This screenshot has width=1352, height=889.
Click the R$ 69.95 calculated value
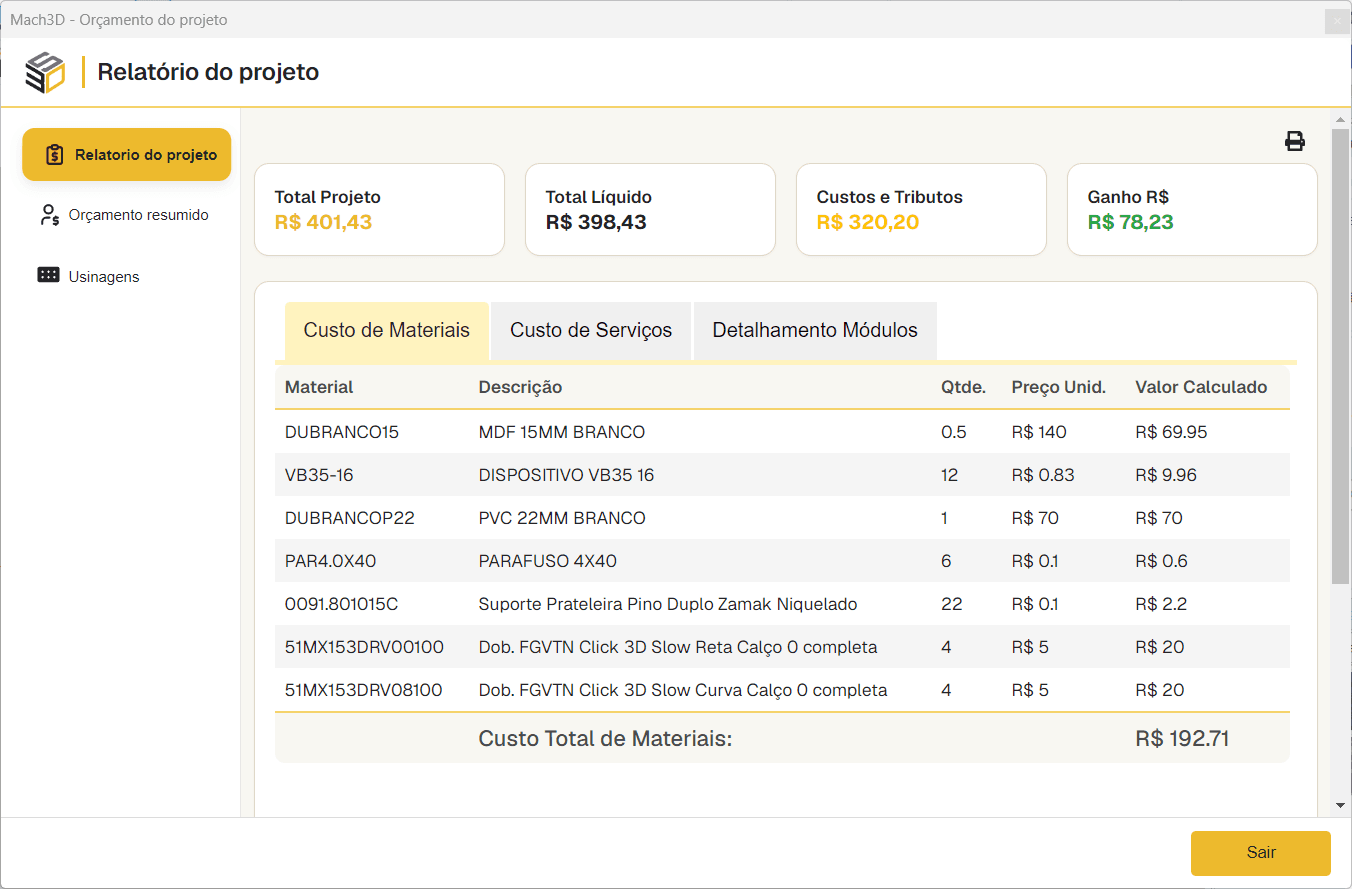[x=1170, y=432]
